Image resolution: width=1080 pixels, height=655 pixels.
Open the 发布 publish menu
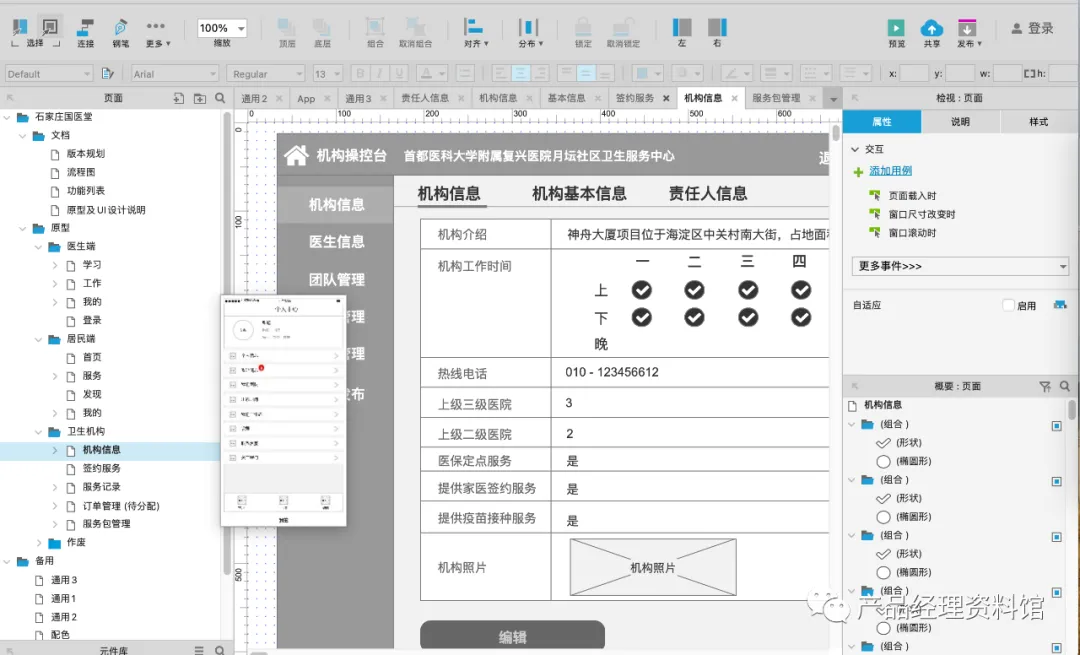tap(968, 33)
